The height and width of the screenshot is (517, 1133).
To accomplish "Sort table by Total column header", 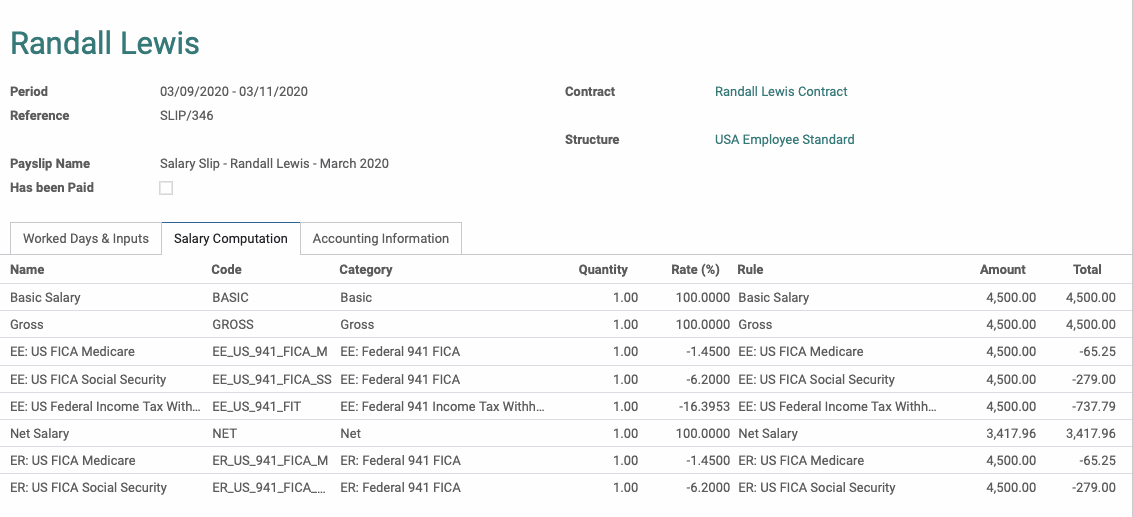I will point(1087,270).
